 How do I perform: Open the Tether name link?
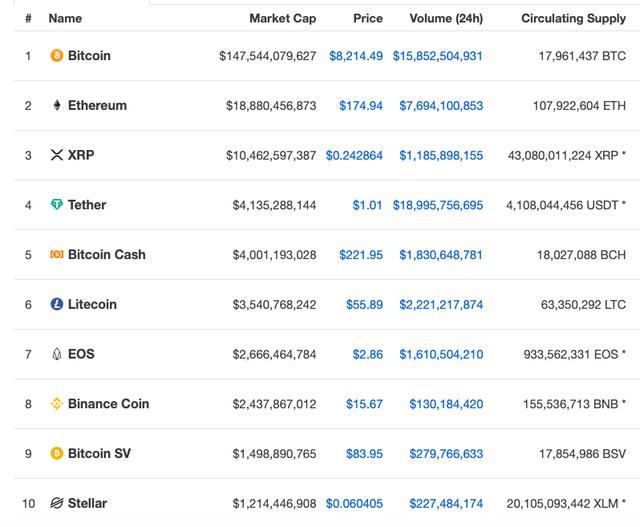click(87, 205)
